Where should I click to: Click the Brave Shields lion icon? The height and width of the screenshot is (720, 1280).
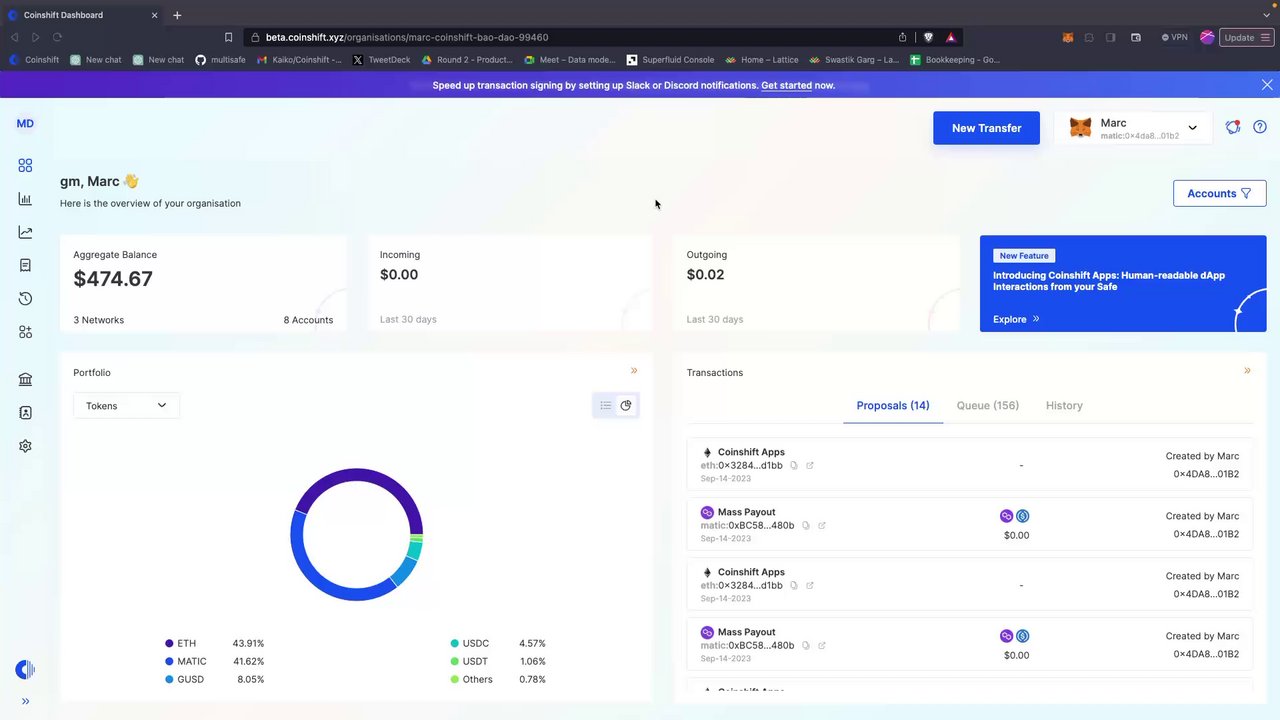928,37
